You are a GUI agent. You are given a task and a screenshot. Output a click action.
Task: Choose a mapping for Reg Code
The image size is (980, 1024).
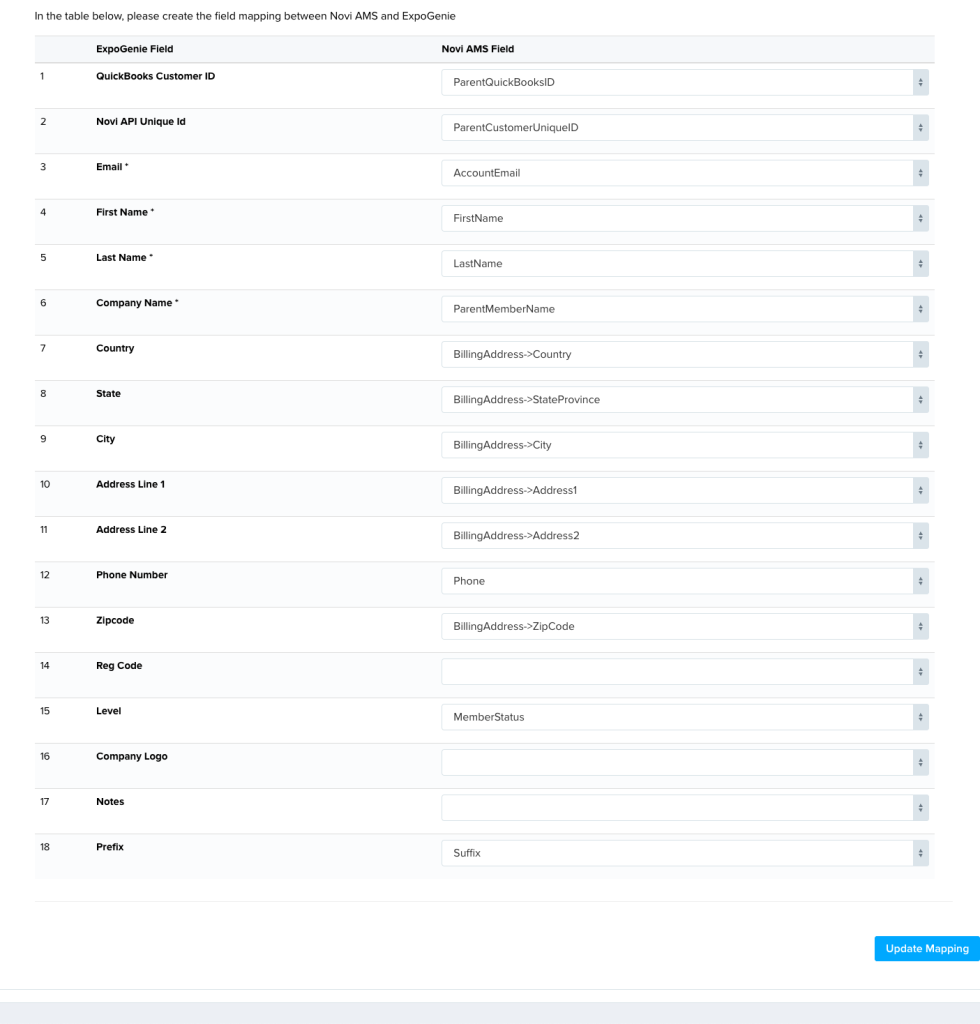685,672
